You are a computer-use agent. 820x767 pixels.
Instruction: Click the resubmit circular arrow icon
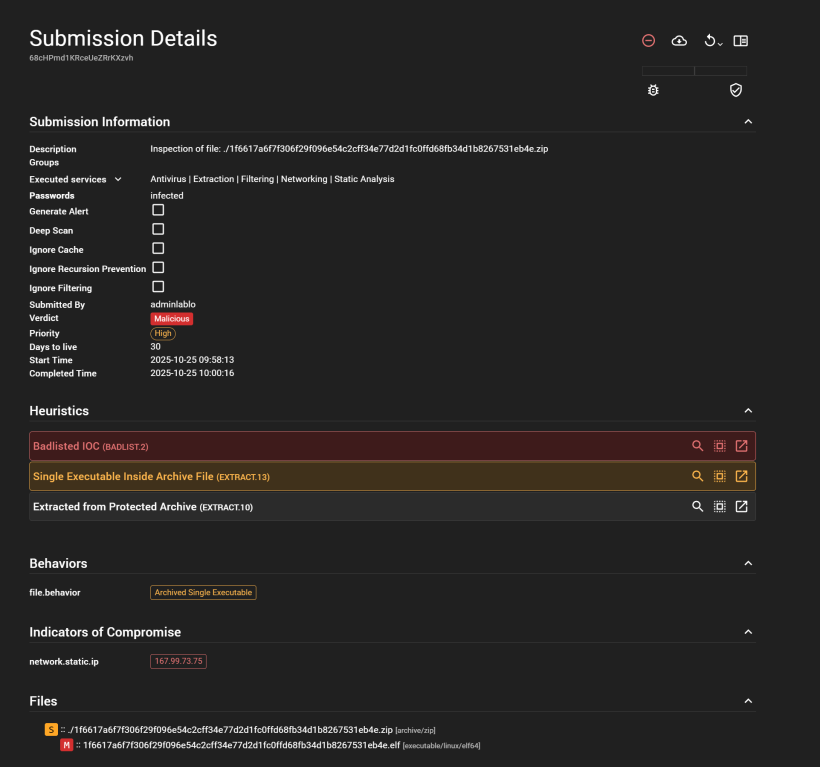click(710, 41)
